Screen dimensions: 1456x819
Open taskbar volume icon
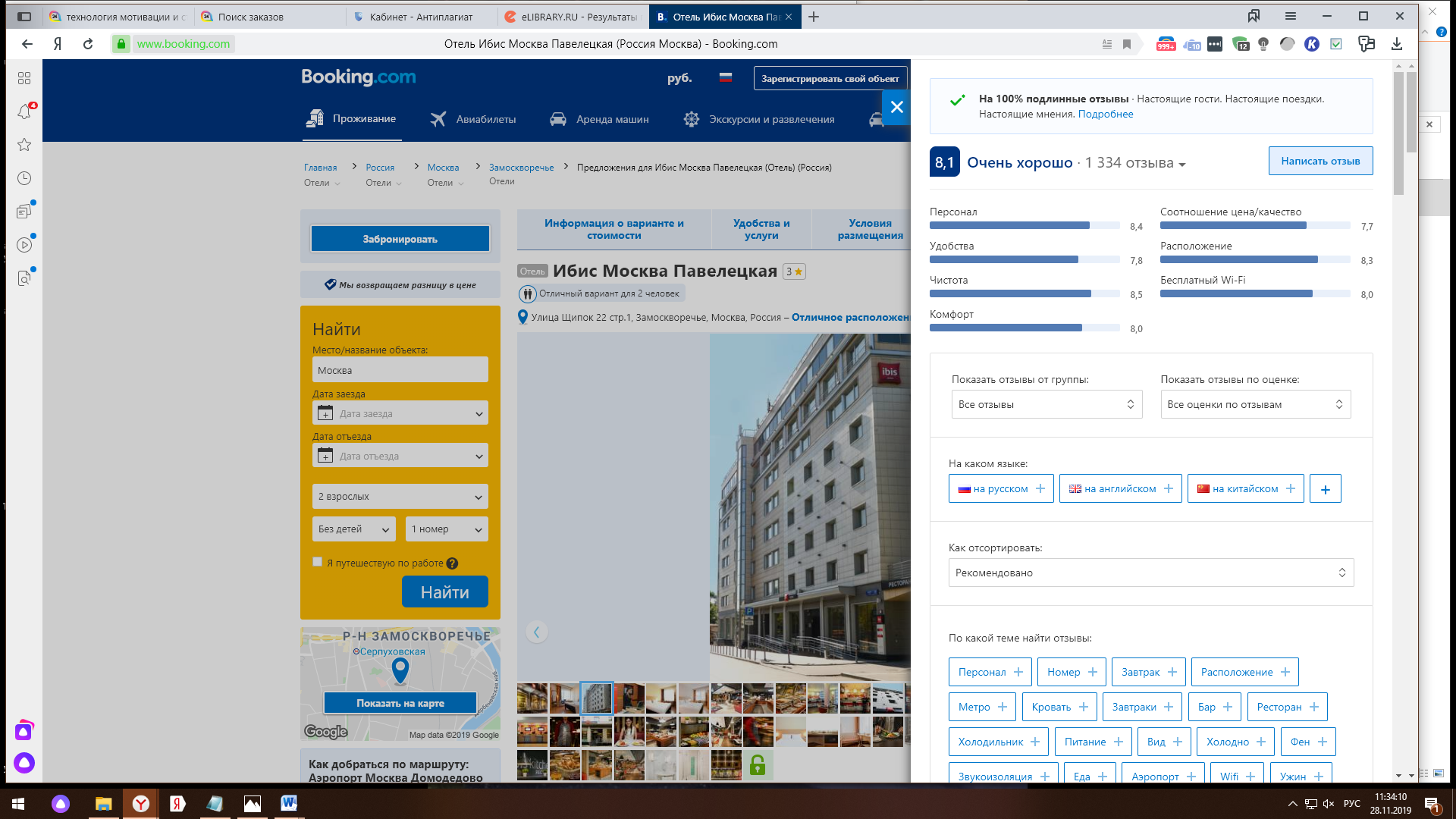tap(1329, 804)
